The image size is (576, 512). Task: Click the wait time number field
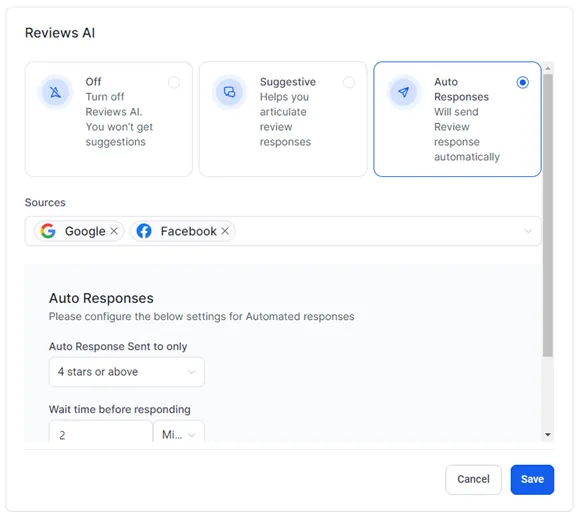pyautogui.click(x=101, y=432)
